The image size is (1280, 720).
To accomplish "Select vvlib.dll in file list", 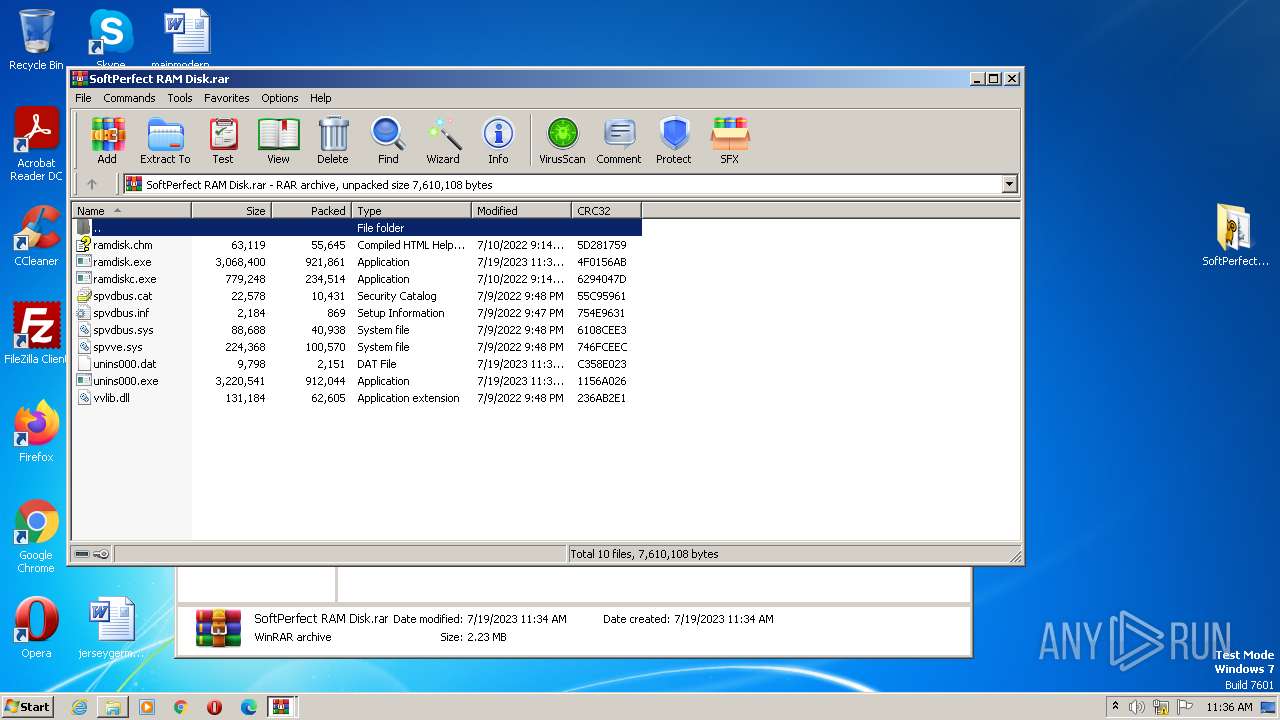I will tap(357, 398).
